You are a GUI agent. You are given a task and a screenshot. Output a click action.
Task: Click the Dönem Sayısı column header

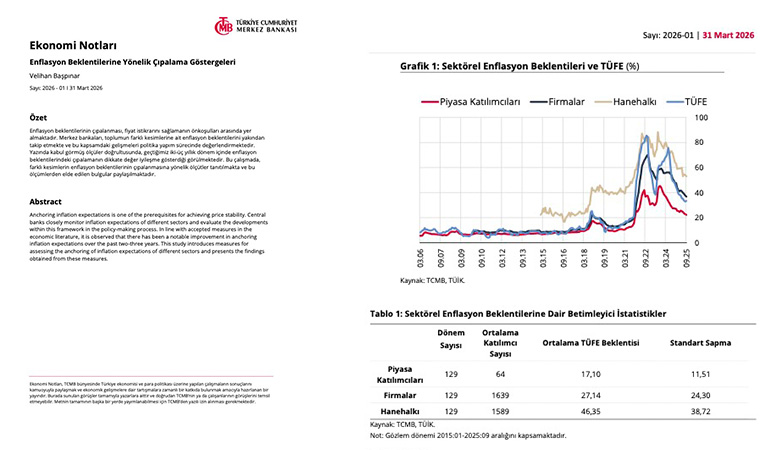451,339
